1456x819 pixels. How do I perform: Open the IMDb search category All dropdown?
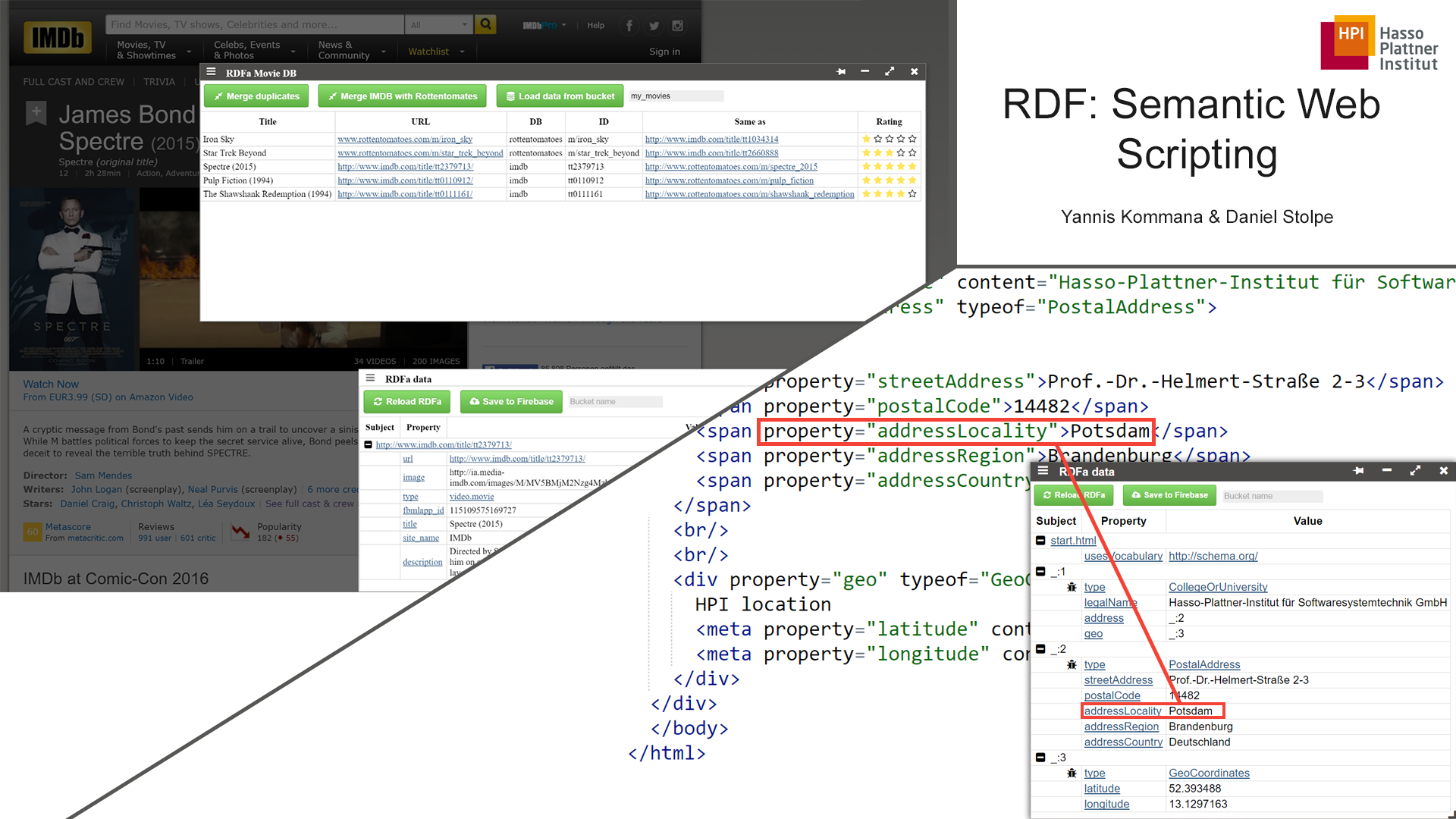439,25
